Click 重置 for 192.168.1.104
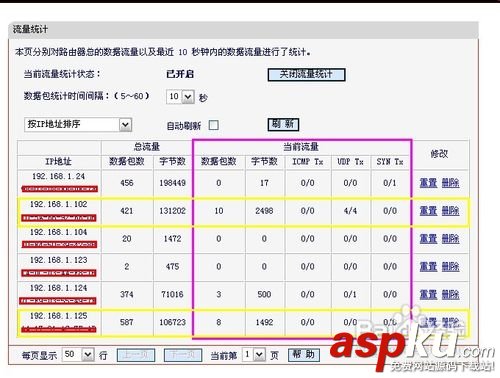Image resolution: width=500 pixels, height=378 pixels. 428,239
